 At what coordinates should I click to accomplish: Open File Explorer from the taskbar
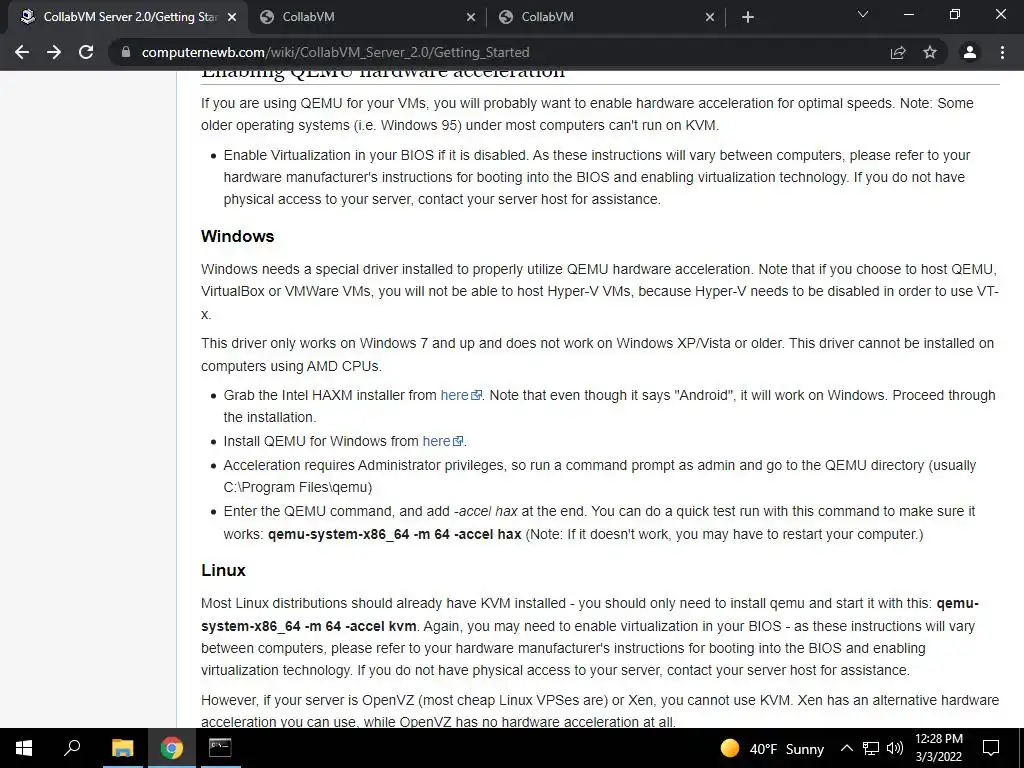122,748
